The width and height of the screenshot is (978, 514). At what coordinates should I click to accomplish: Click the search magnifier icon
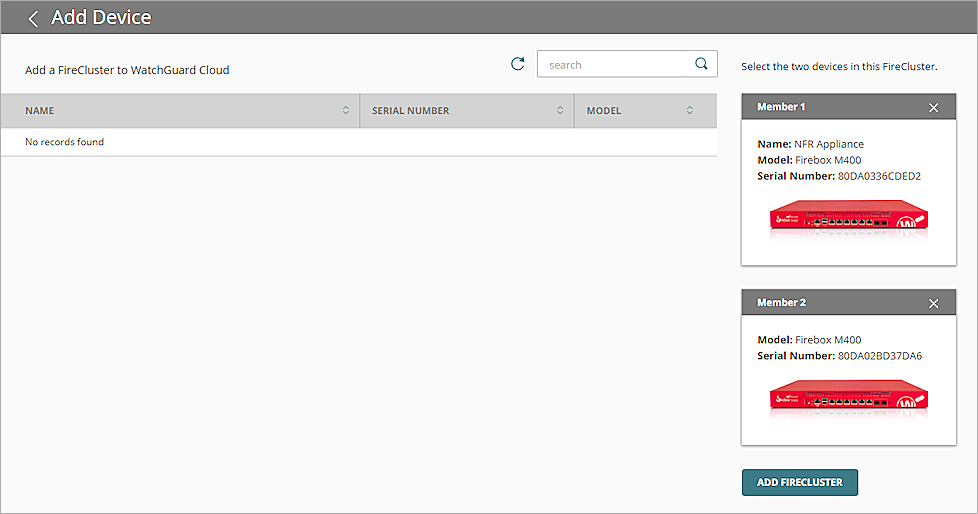click(702, 64)
